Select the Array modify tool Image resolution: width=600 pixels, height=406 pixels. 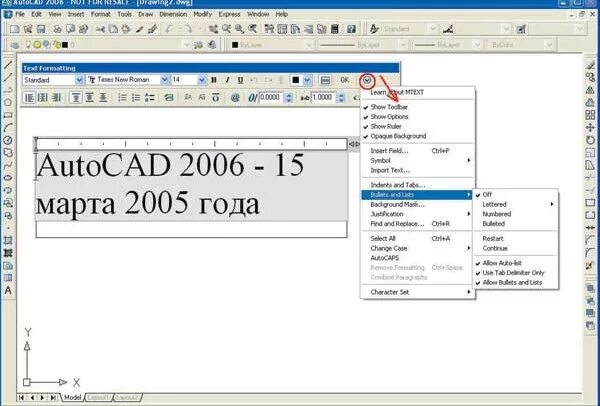click(x=590, y=115)
